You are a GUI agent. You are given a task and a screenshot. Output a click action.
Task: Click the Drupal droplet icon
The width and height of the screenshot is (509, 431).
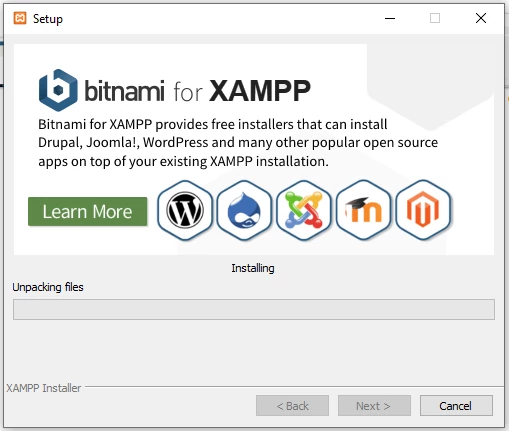click(x=244, y=210)
